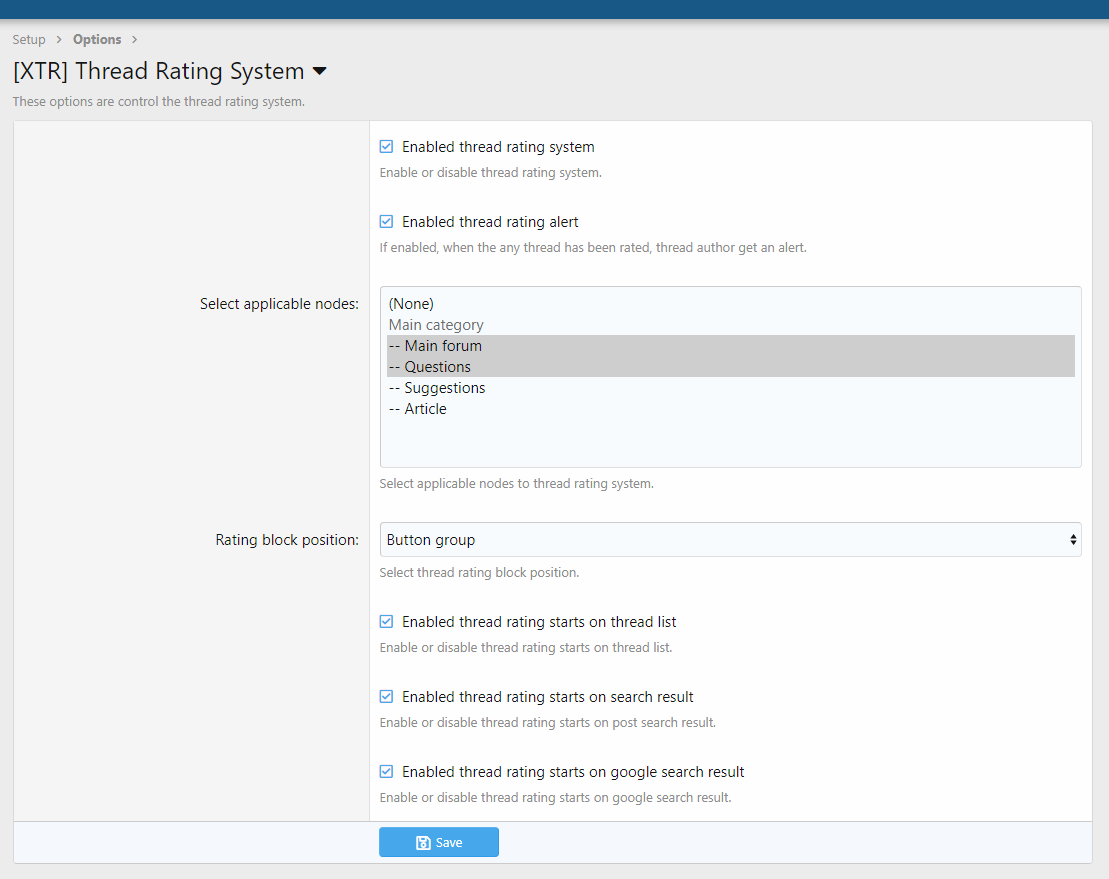The height and width of the screenshot is (879, 1109).
Task: Click empty area in applicable nodes listbox
Action: (x=730, y=443)
